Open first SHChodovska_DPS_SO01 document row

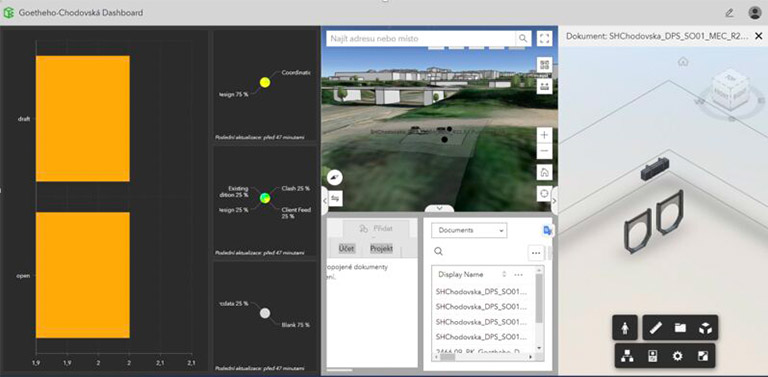coord(481,292)
